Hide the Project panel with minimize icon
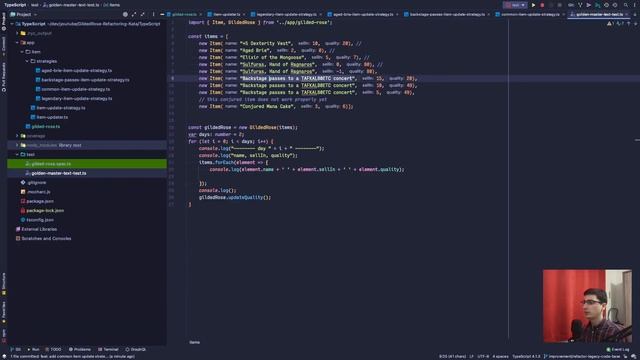The width and height of the screenshot is (640, 360). click(162, 14)
